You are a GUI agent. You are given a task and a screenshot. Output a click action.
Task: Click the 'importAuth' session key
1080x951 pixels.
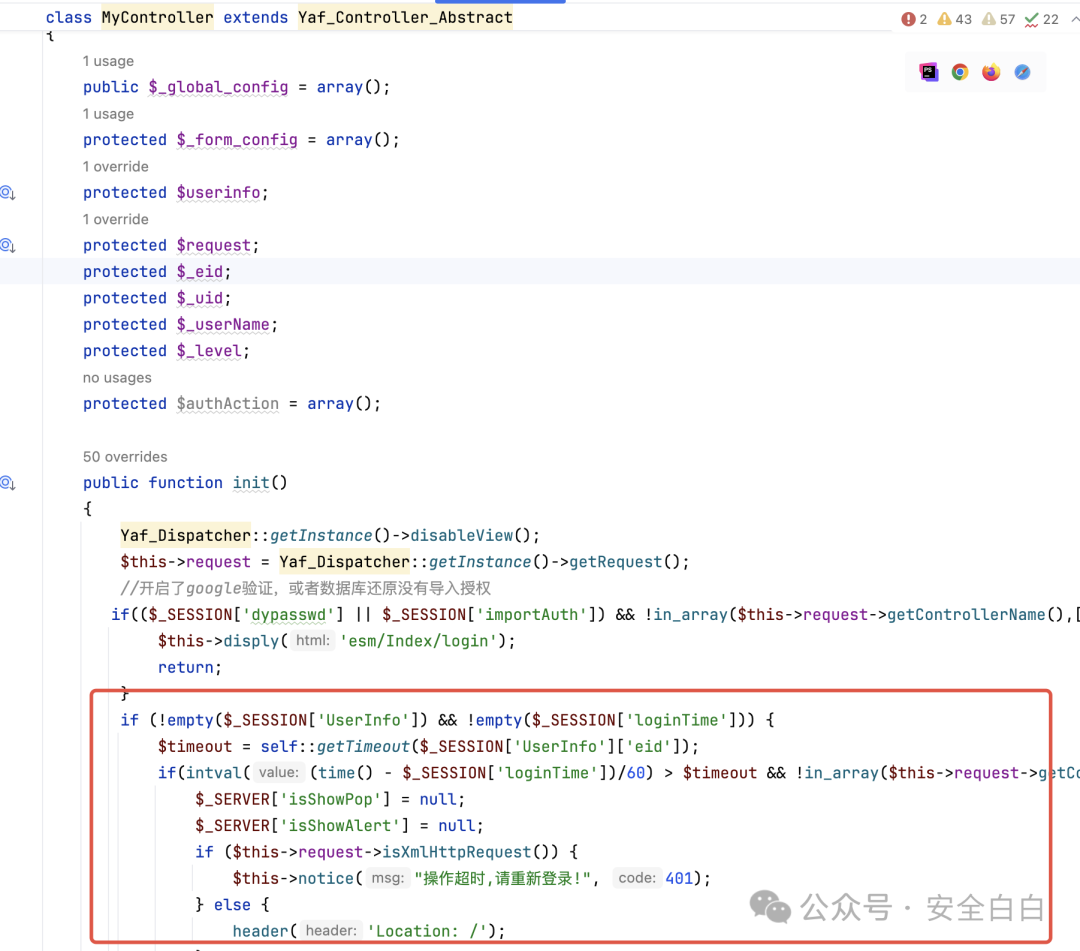tap(531, 614)
